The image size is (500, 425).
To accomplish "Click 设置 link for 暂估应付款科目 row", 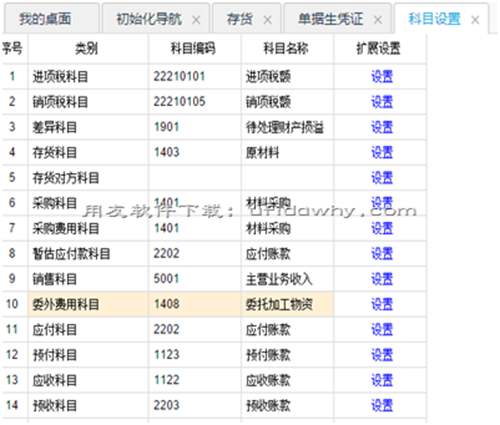I will pos(382,254).
